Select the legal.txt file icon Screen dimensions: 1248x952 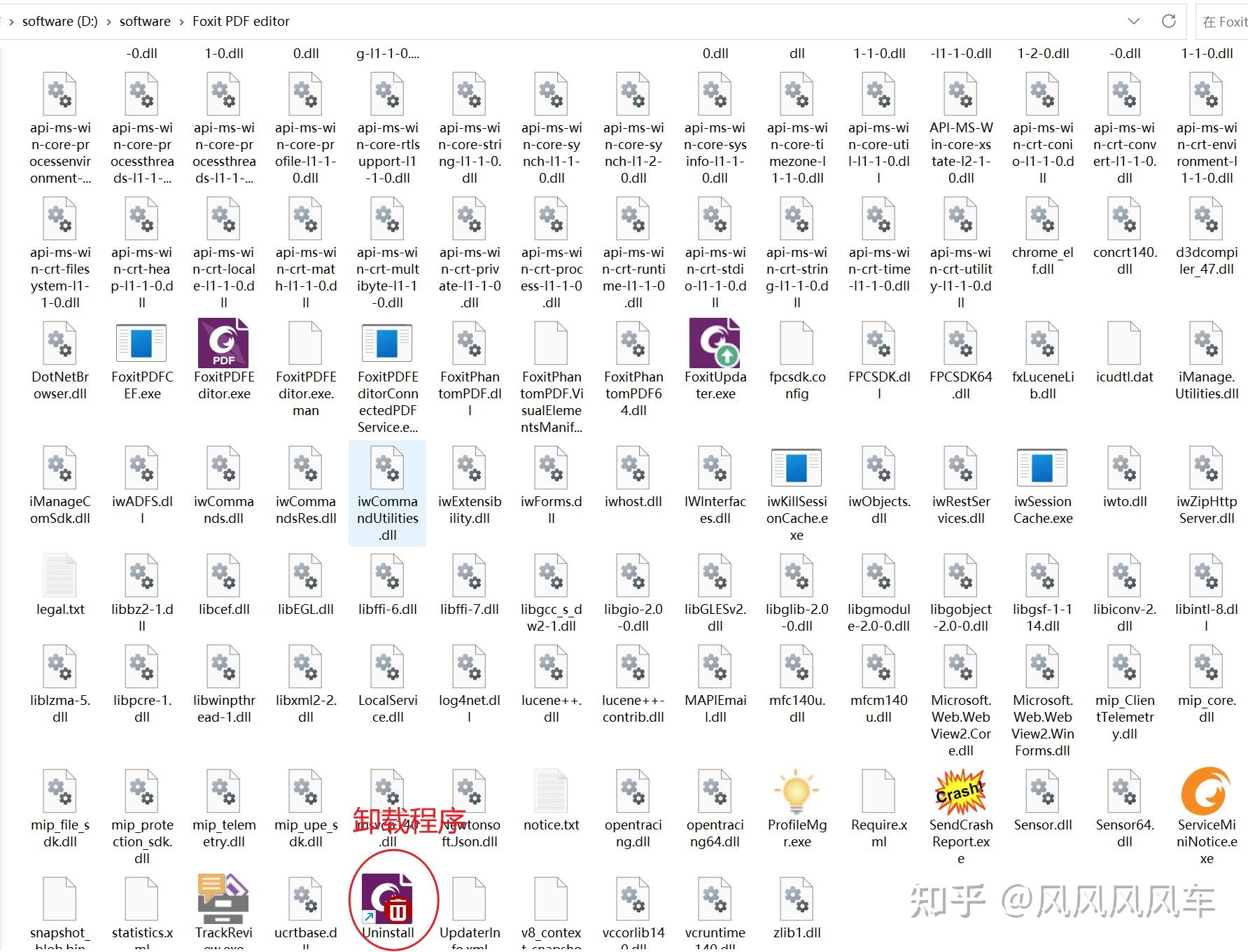pos(60,575)
